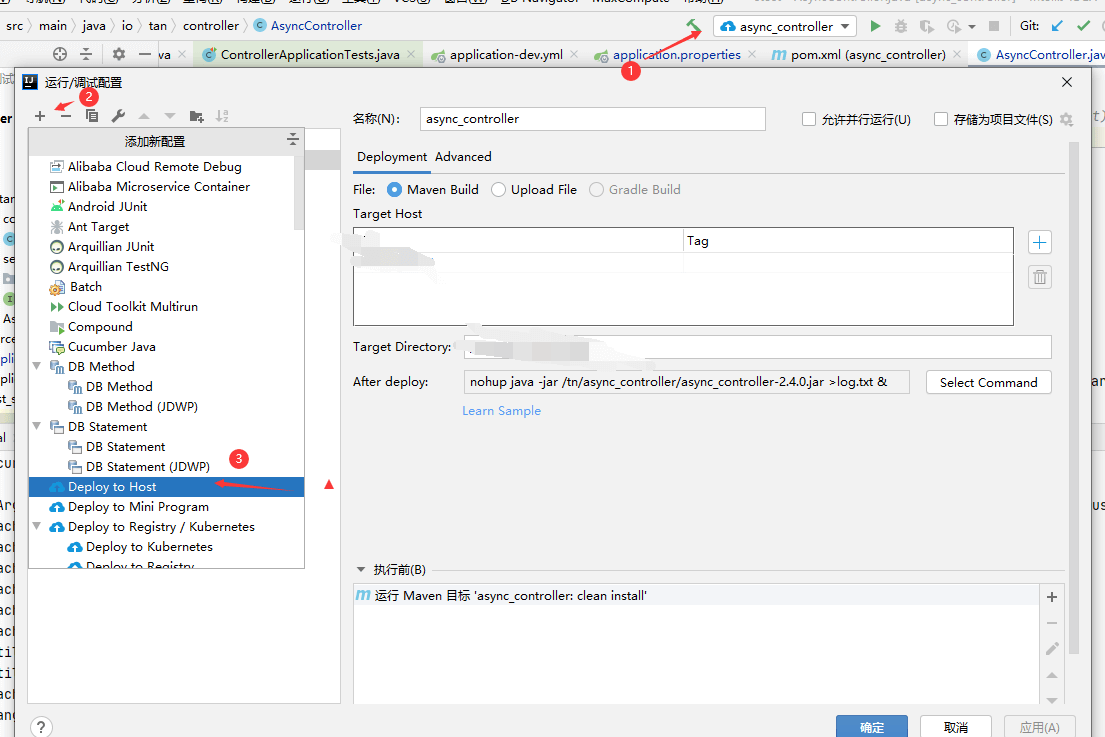1105x737 pixels.
Task: Open application.properties editor tab
Action: (x=677, y=55)
